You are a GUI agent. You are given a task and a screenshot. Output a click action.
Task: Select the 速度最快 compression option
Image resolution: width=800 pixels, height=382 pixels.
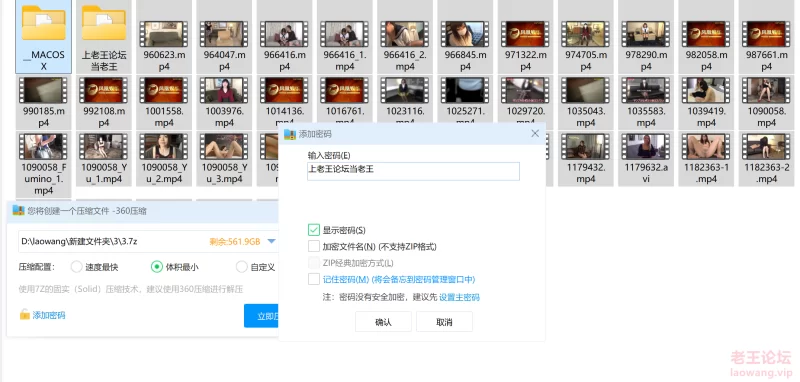coord(77,266)
